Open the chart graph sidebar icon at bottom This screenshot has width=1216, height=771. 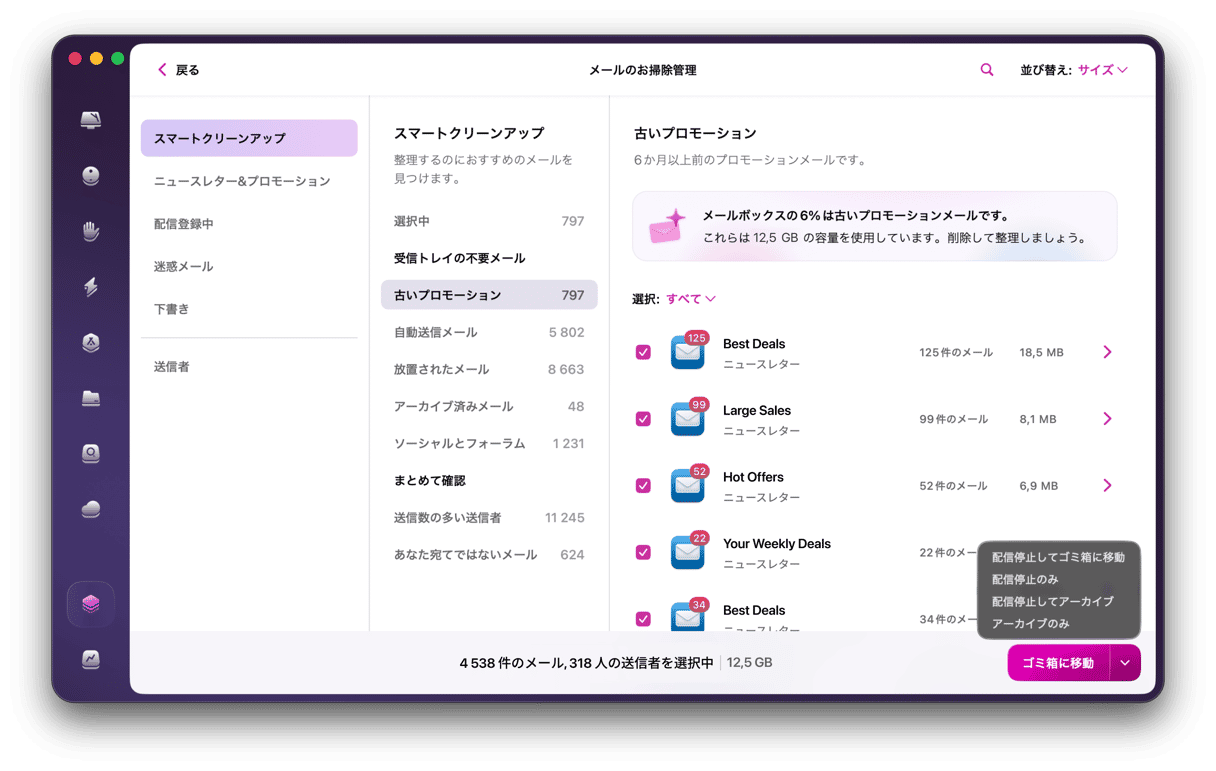91,659
